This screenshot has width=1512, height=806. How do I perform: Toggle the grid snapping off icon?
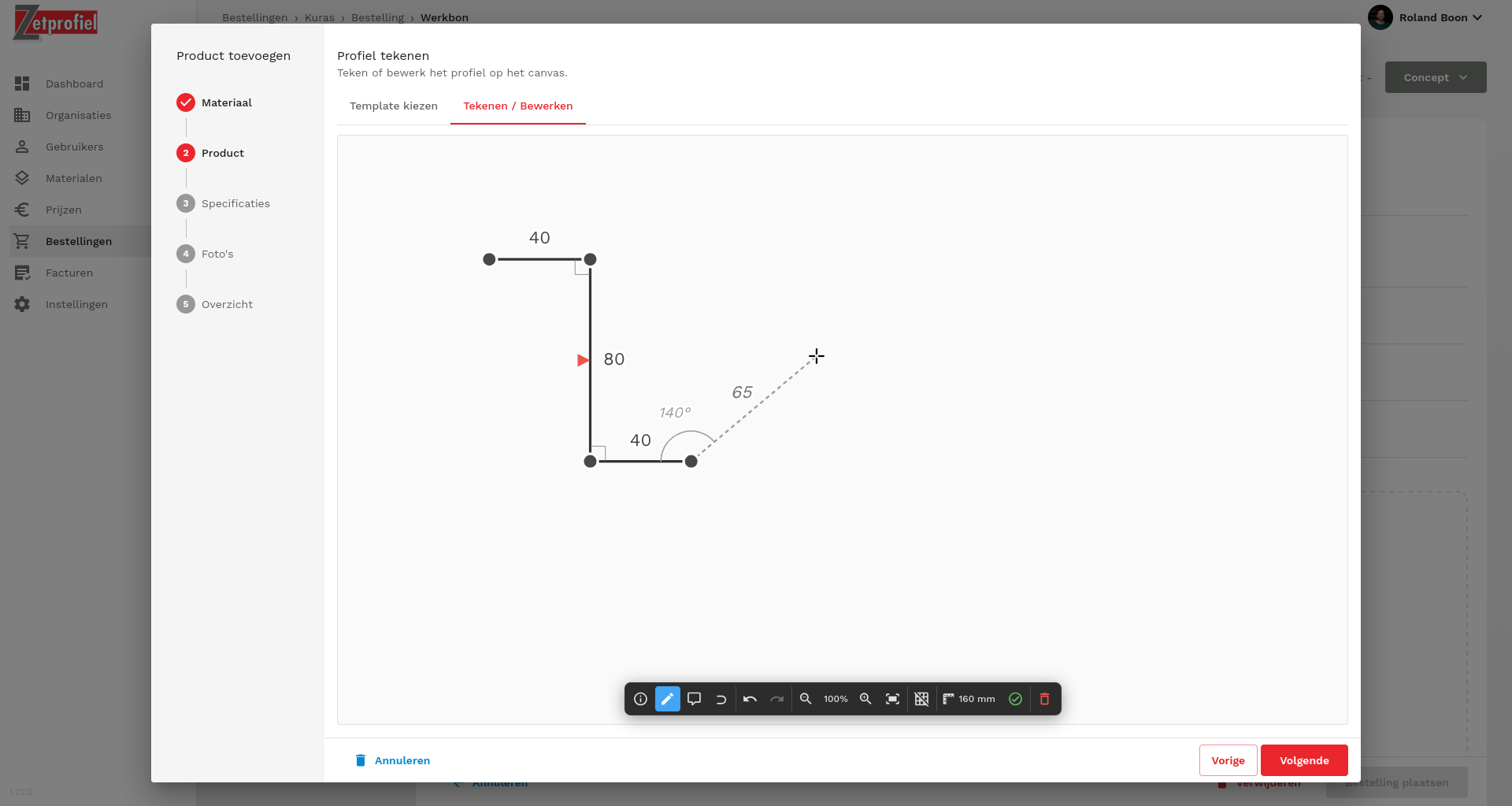tap(921, 699)
